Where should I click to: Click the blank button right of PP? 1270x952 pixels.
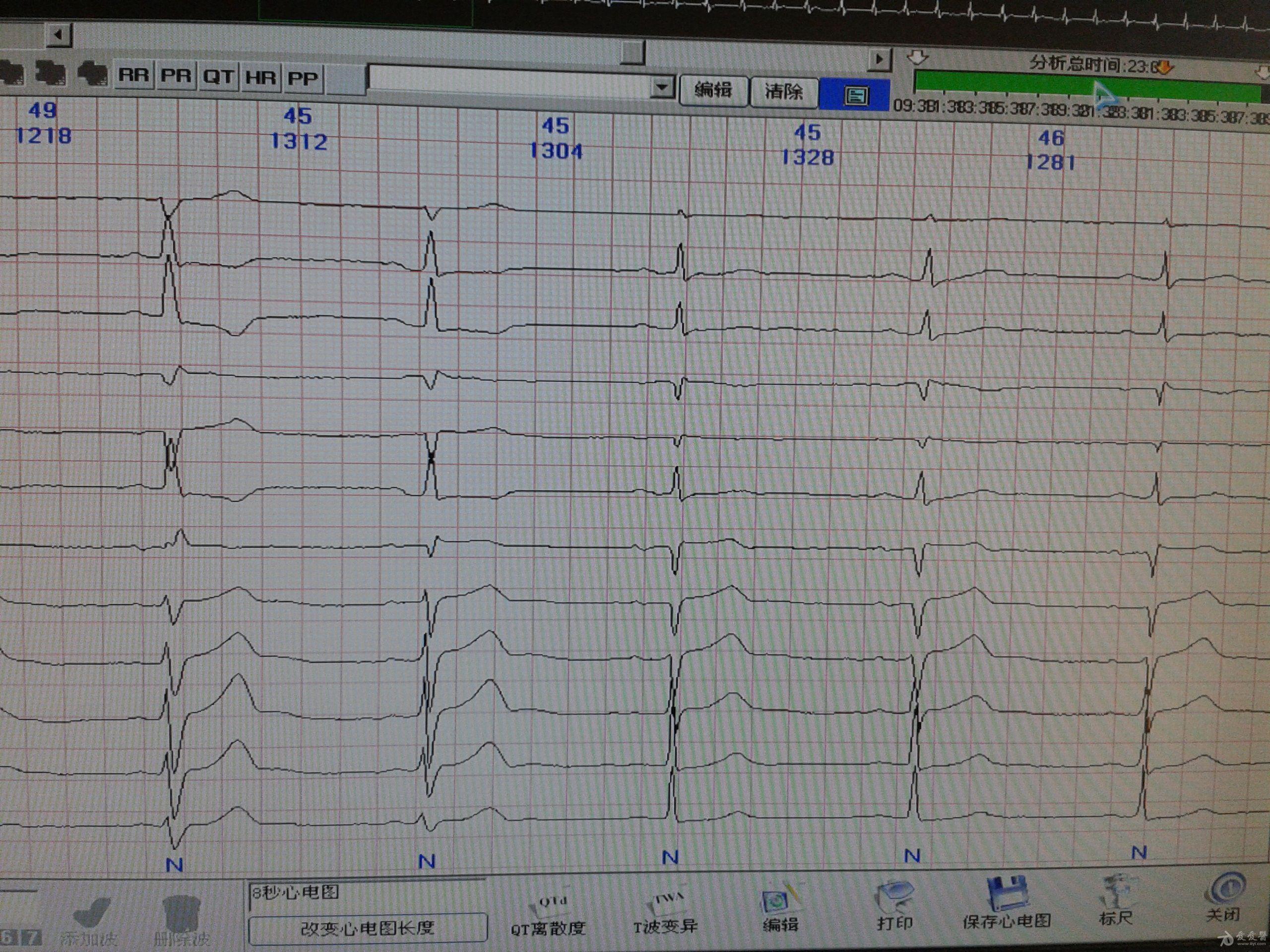point(346,80)
